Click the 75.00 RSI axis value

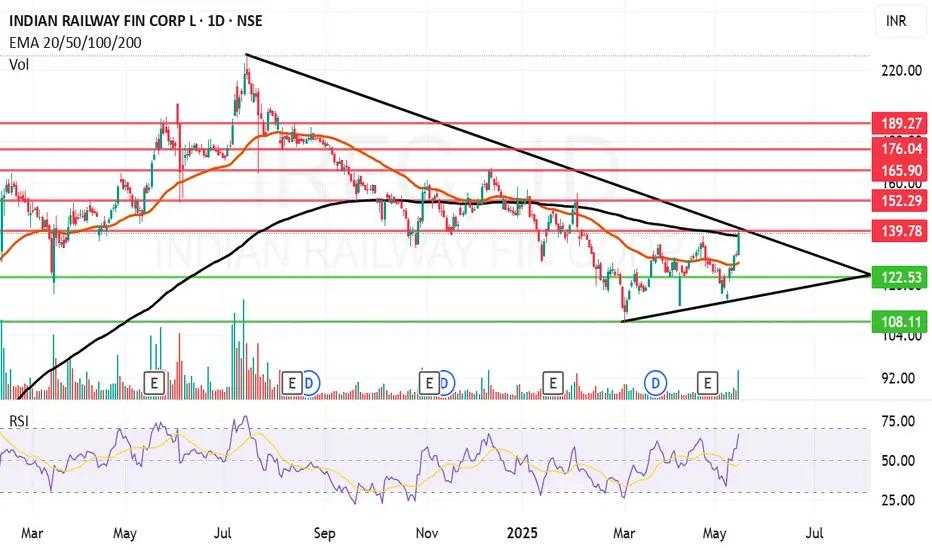click(x=898, y=422)
